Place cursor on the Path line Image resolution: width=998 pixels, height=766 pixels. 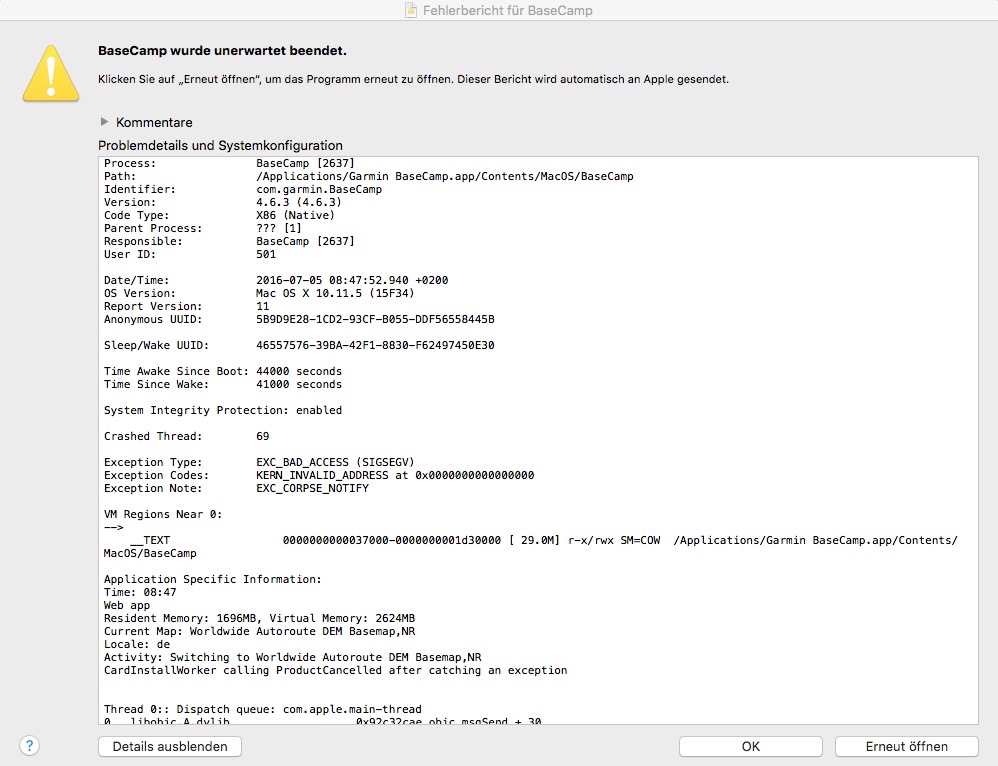[x=368, y=176]
